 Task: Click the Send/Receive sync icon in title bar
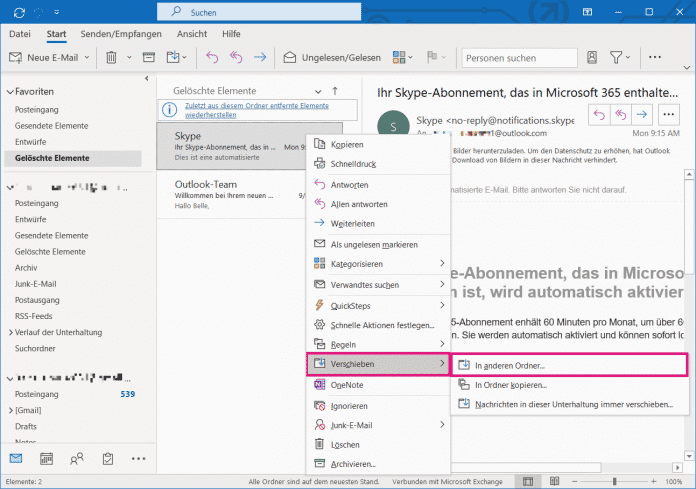19,12
